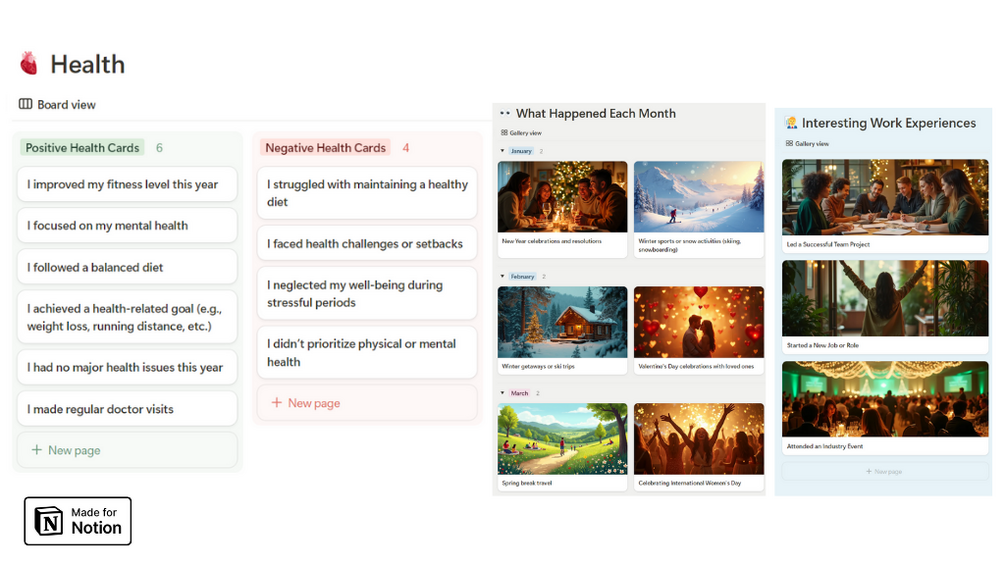Image resolution: width=1005 pixels, height=565 pixels.
Task: Select the Negative Health Cards red label
Action: click(326, 148)
